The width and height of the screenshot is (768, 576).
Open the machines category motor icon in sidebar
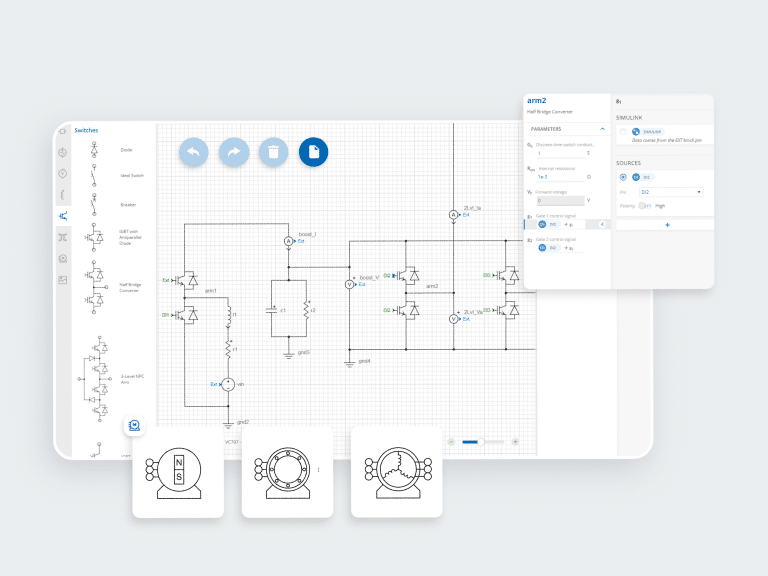[x=63, y=259]
